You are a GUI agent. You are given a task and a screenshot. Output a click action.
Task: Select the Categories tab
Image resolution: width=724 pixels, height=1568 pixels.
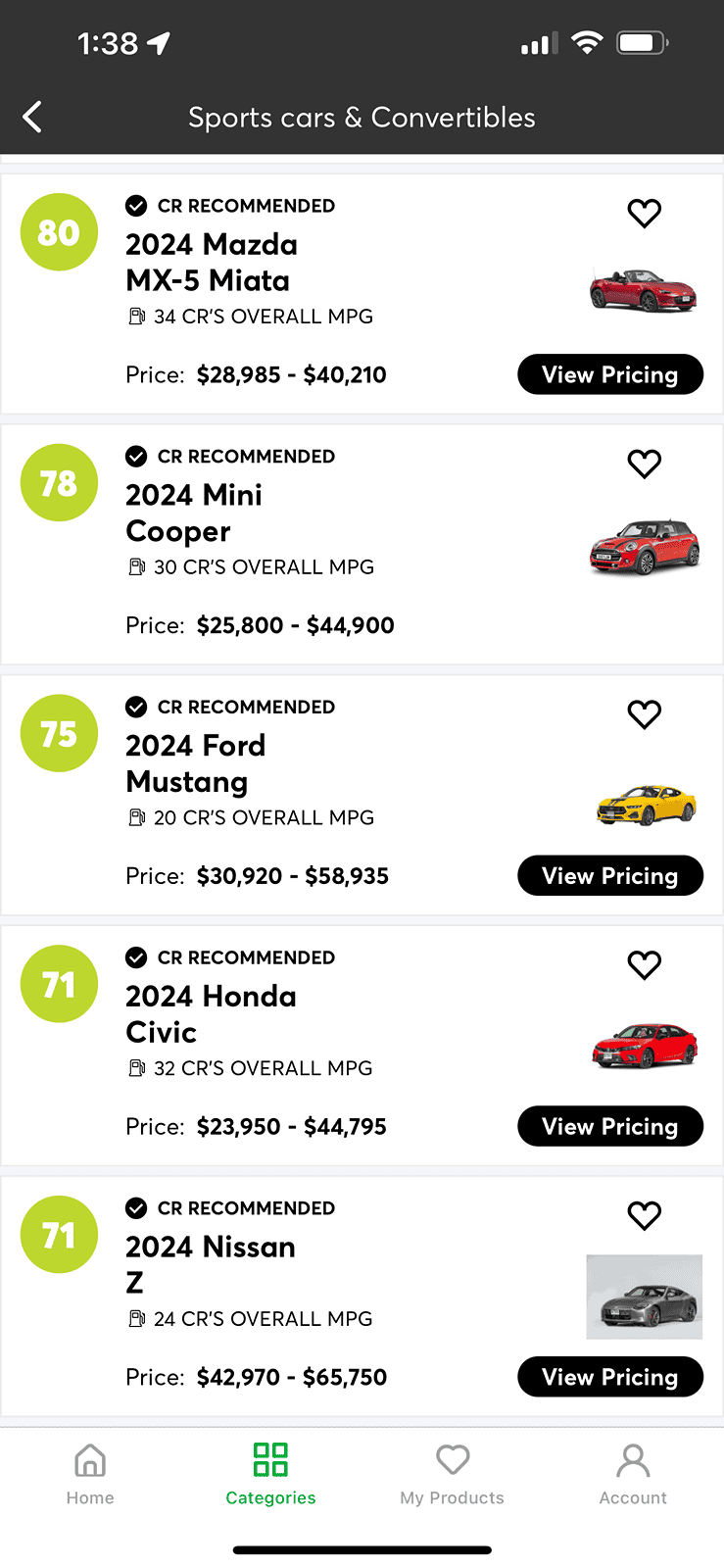coord(270,1474)
